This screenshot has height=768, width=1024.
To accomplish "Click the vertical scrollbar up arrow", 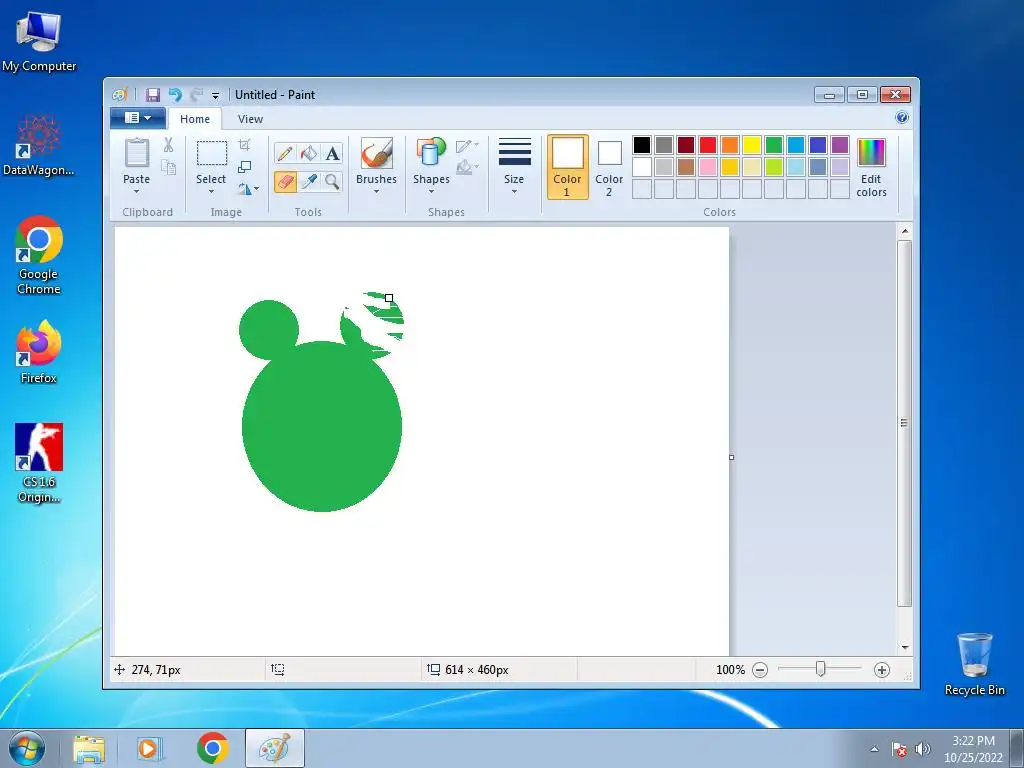I will pos(904,231).
